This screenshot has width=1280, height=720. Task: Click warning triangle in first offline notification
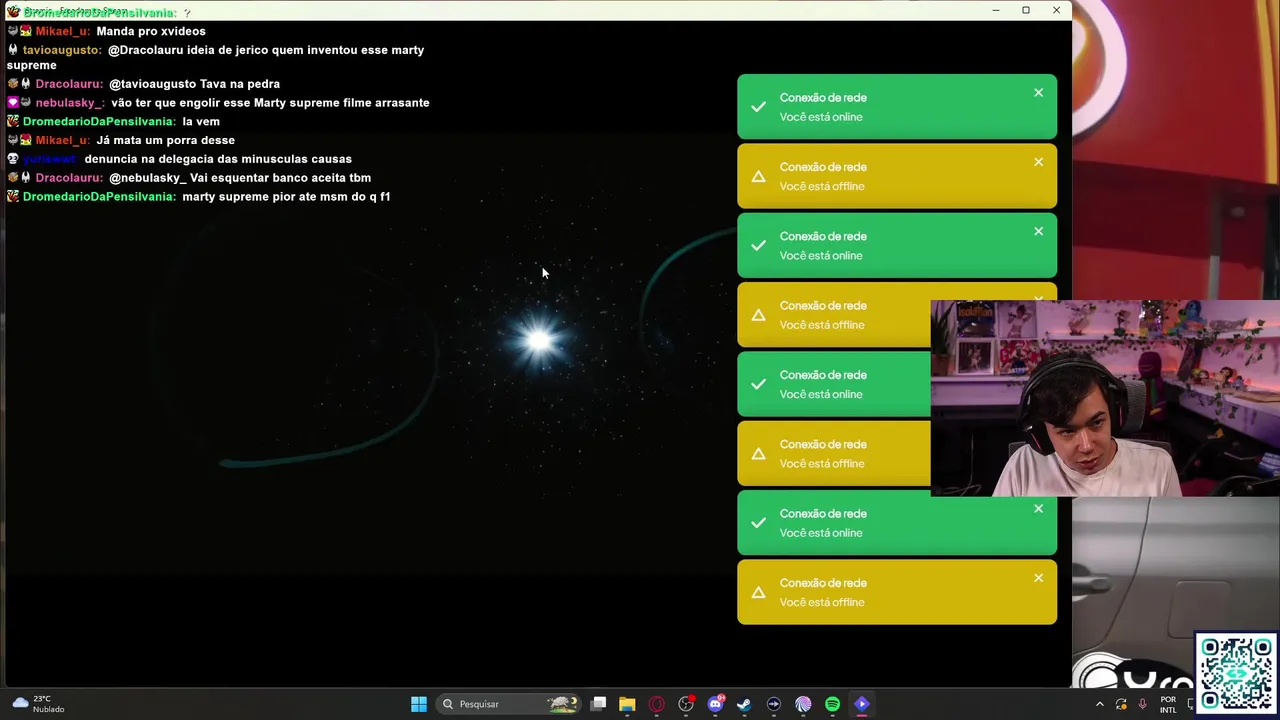pos(758,176)
